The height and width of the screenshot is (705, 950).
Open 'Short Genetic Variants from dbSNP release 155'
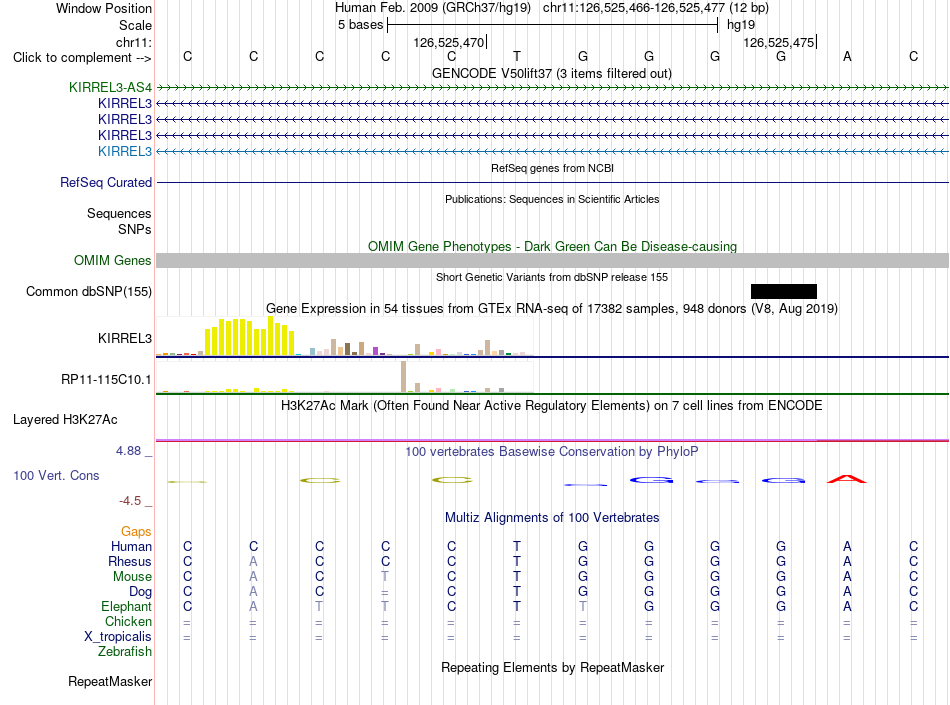click(x=552, y=277)
